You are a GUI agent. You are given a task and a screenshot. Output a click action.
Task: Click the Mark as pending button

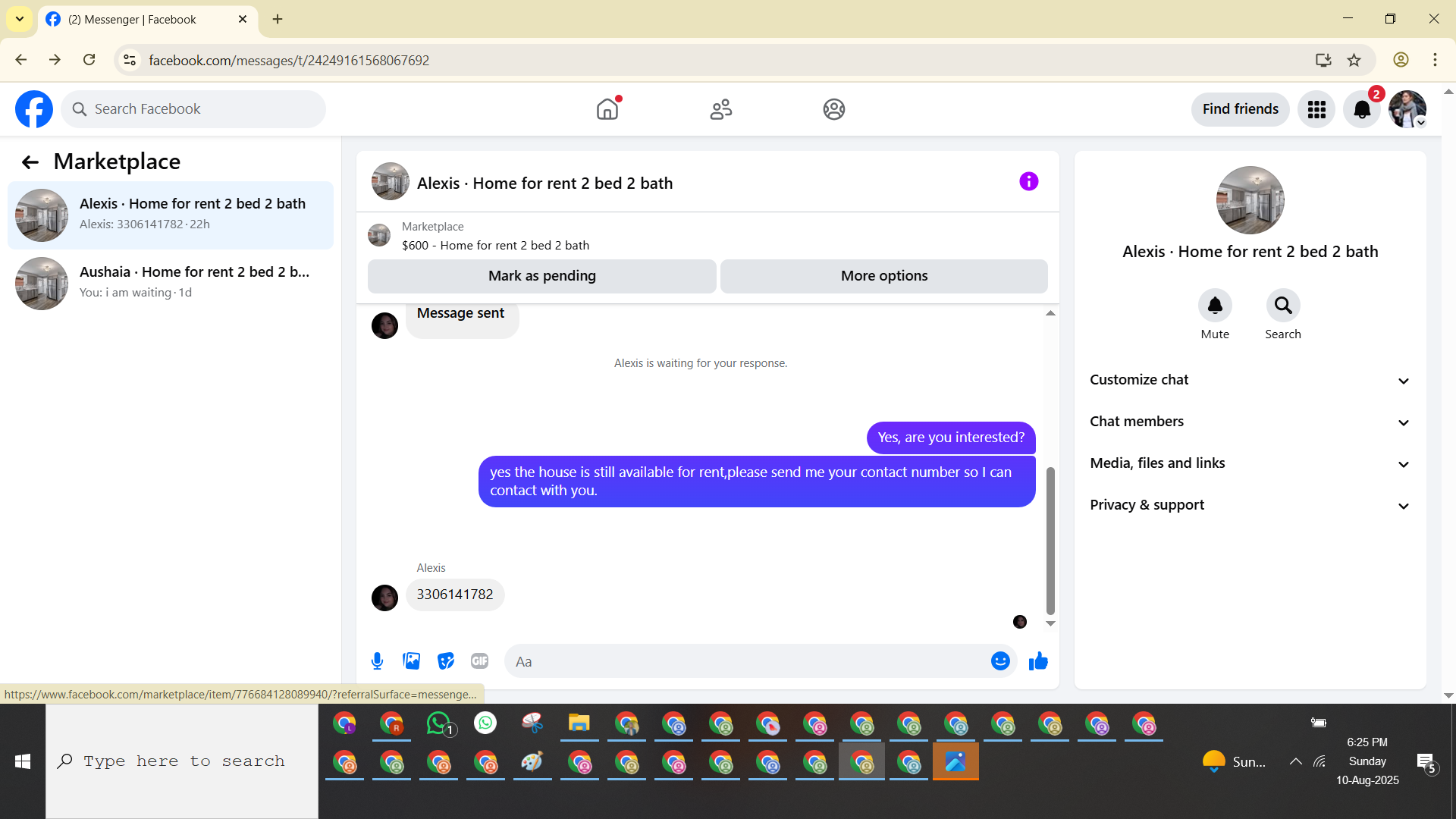tap(541, 276)
